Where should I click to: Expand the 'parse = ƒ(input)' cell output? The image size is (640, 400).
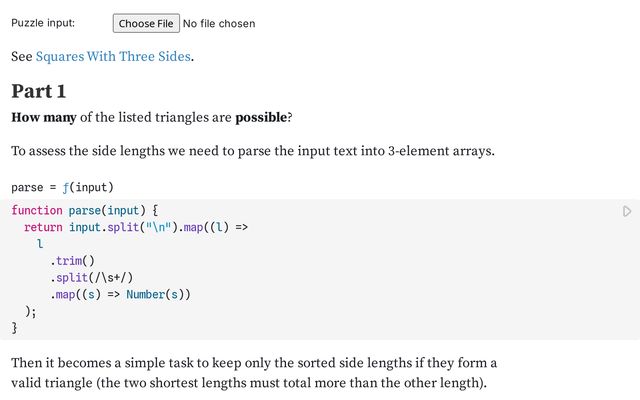click(62, 187)
